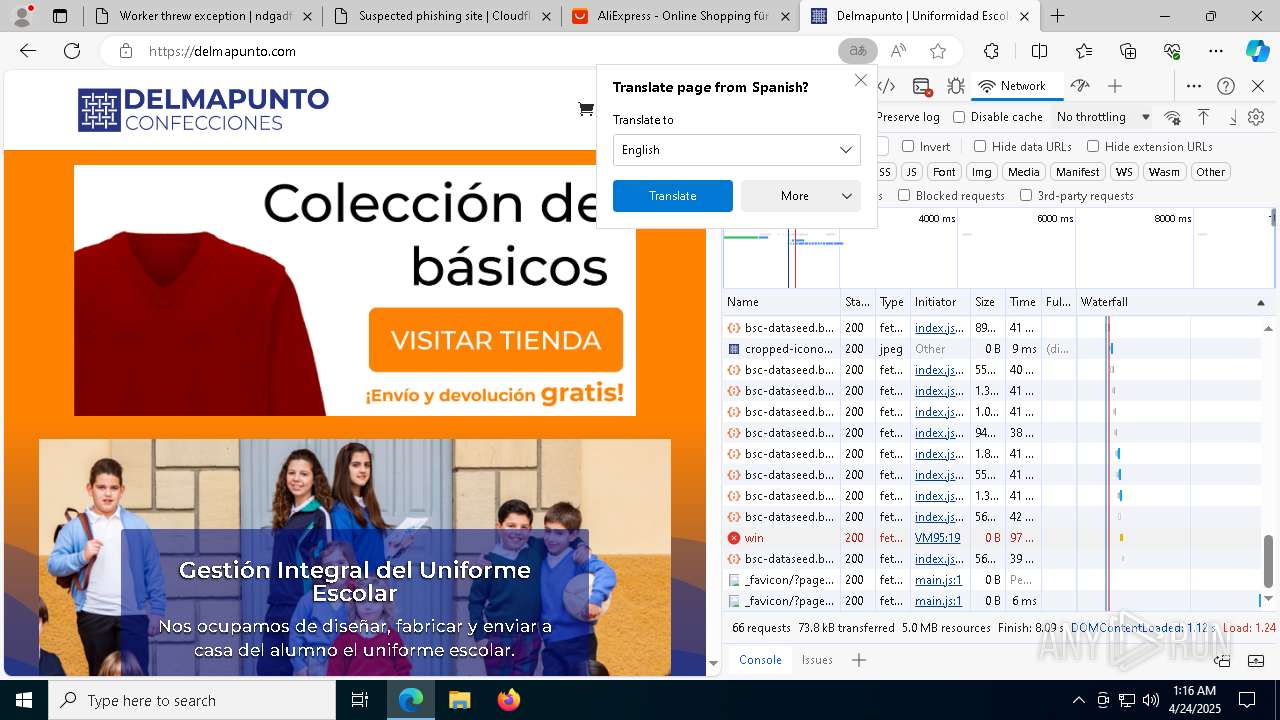
Task: Open the Translate to English language dropdown
Action: tap(737, 150)
